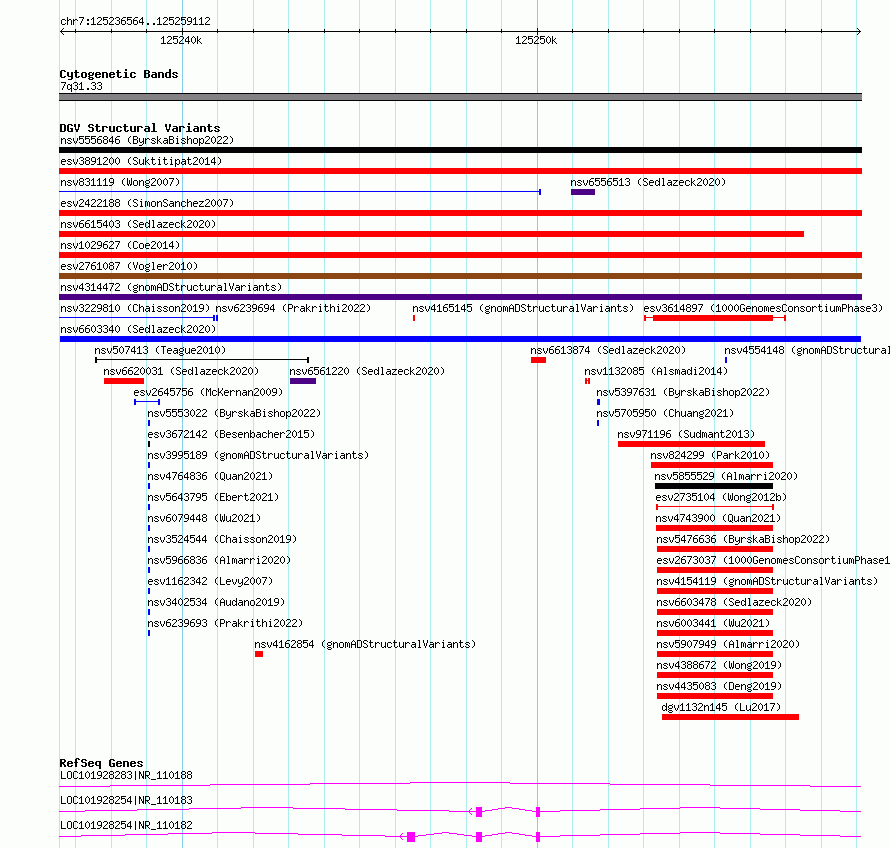
Task: Open nsv5553022 (ByrskaBishop2022) label
Action: pos(234,413)
